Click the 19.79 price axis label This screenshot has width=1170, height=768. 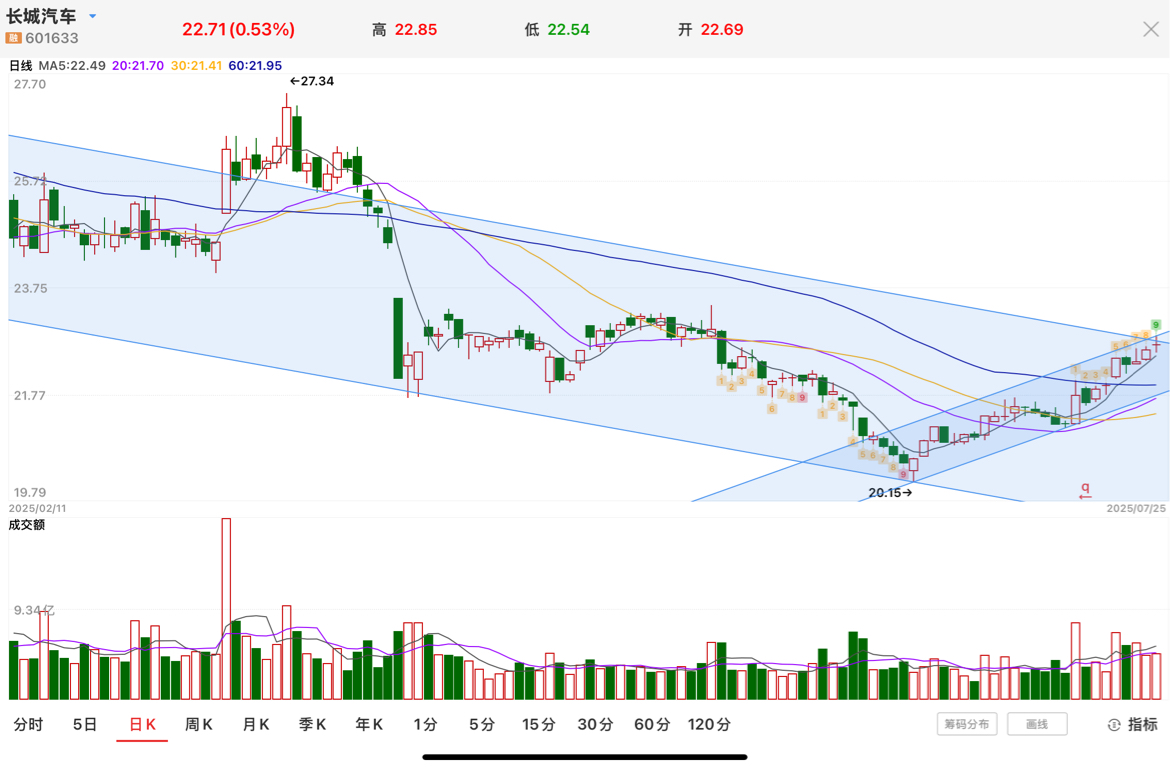click(x=30, y=493)
